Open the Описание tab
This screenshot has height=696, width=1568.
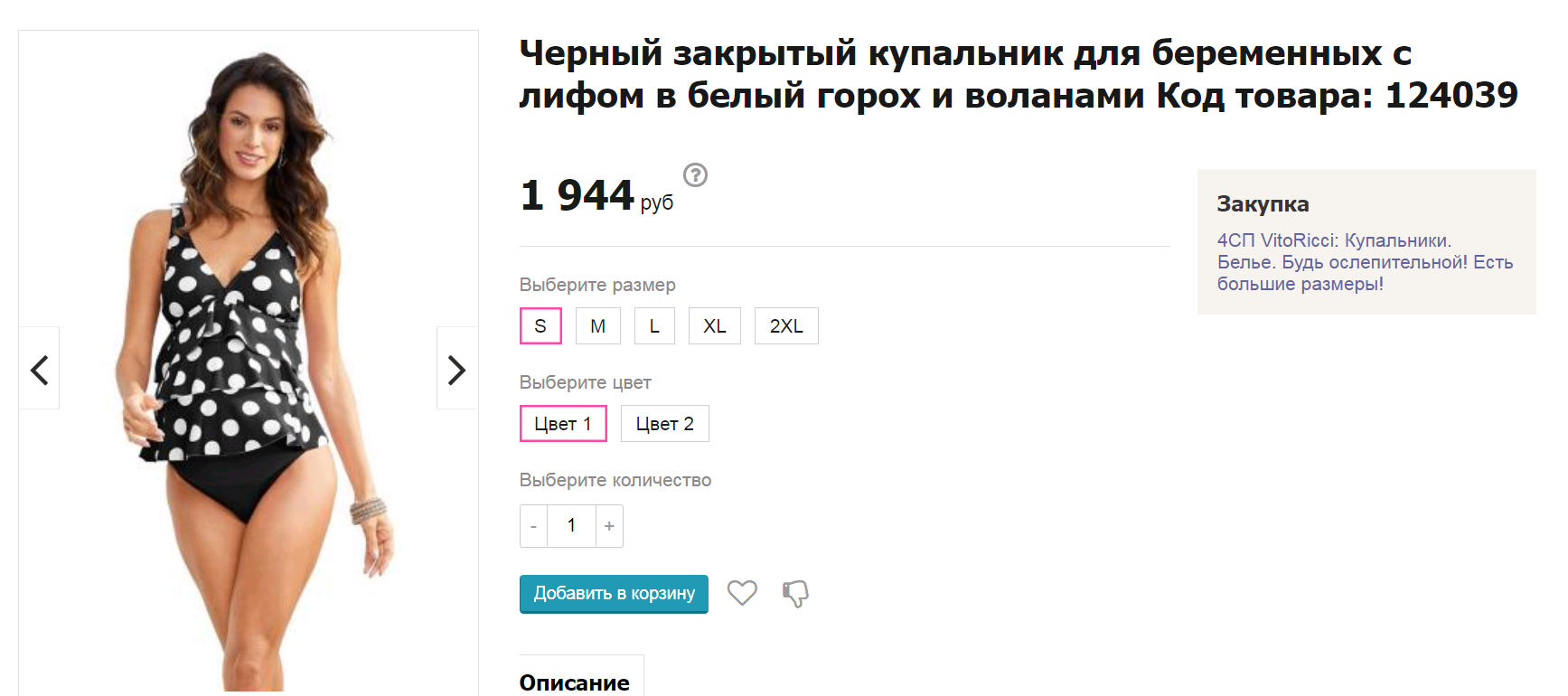coord(575,682)
